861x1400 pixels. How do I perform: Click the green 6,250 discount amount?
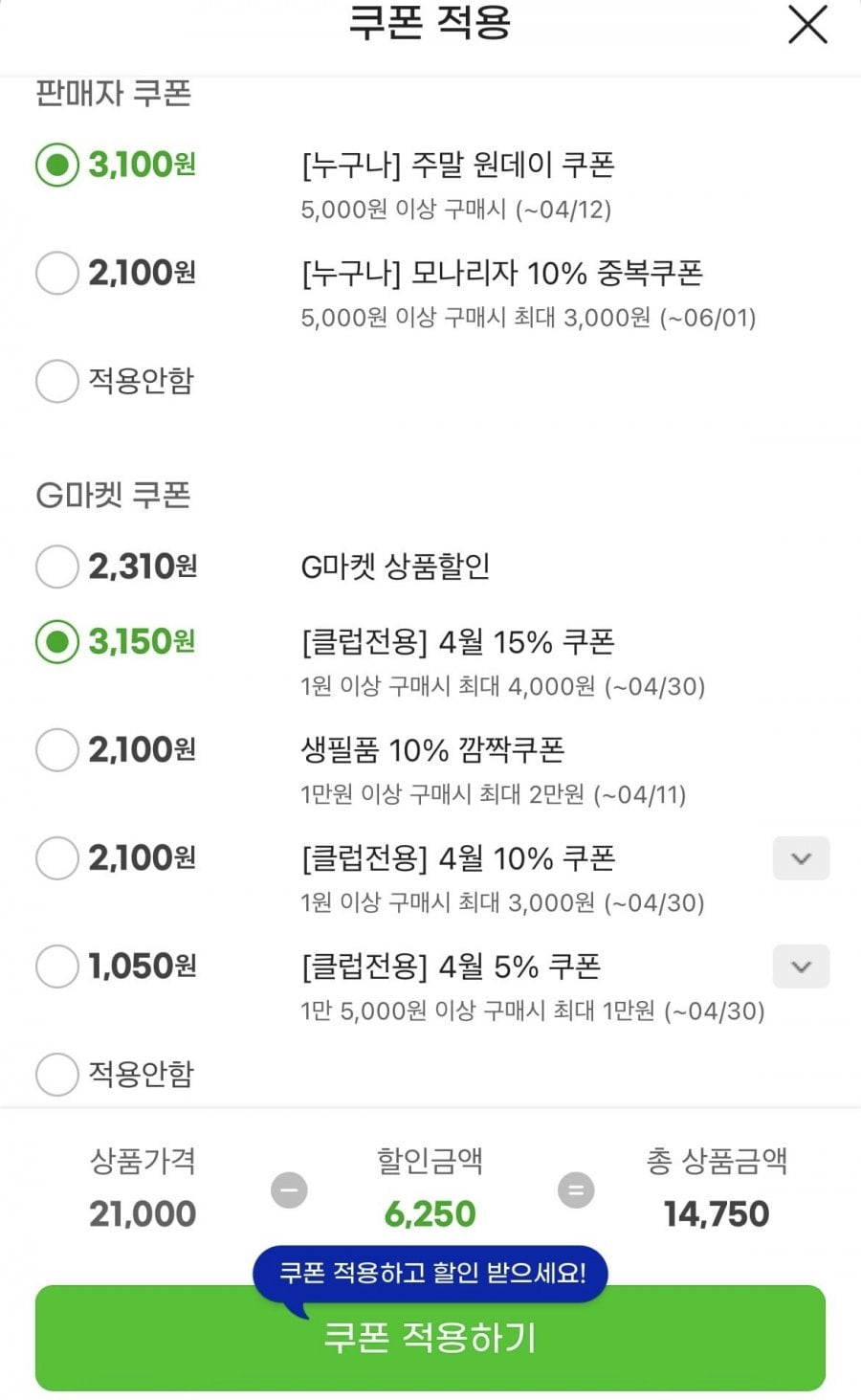[430, 1213]
